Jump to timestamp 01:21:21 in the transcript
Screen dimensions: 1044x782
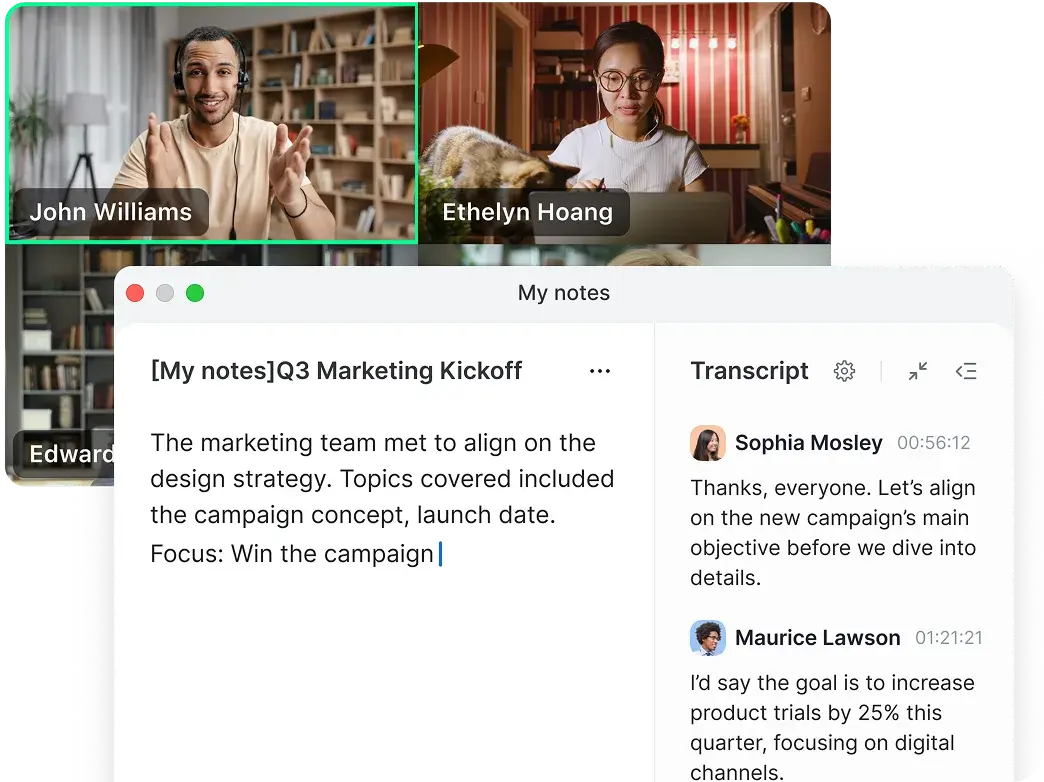tap(948, 638)
